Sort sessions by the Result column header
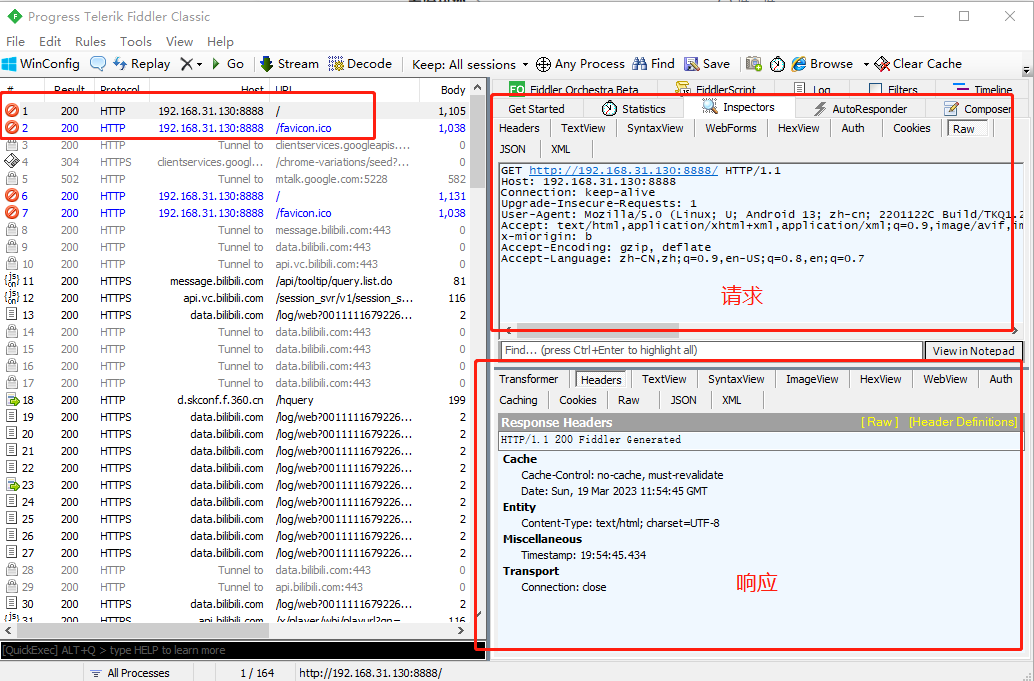Viewport: 1034px width, 681px height. [x=69, y=90]
